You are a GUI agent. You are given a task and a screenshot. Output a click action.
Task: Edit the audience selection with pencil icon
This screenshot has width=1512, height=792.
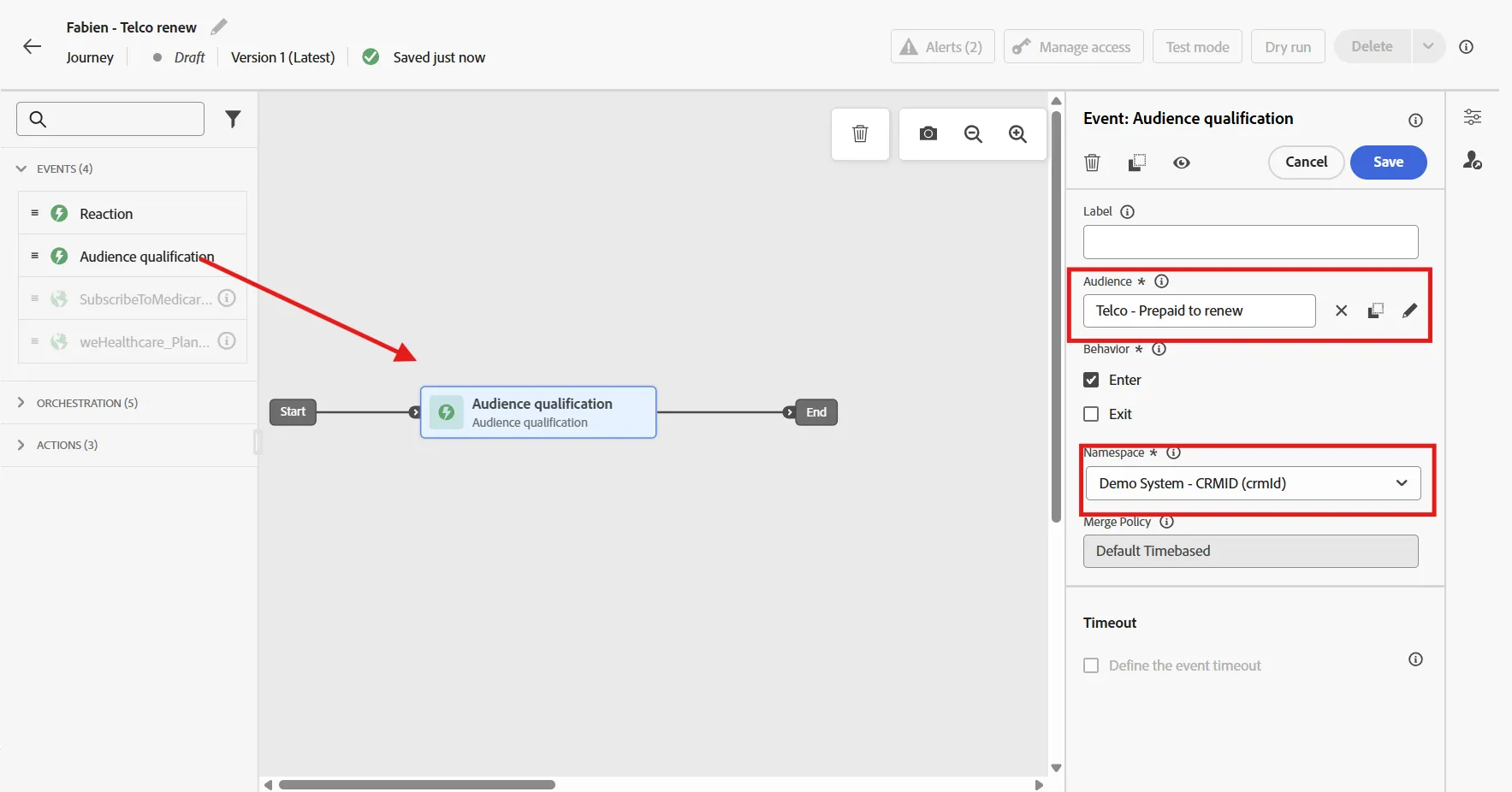click(x=1409, y=310)
